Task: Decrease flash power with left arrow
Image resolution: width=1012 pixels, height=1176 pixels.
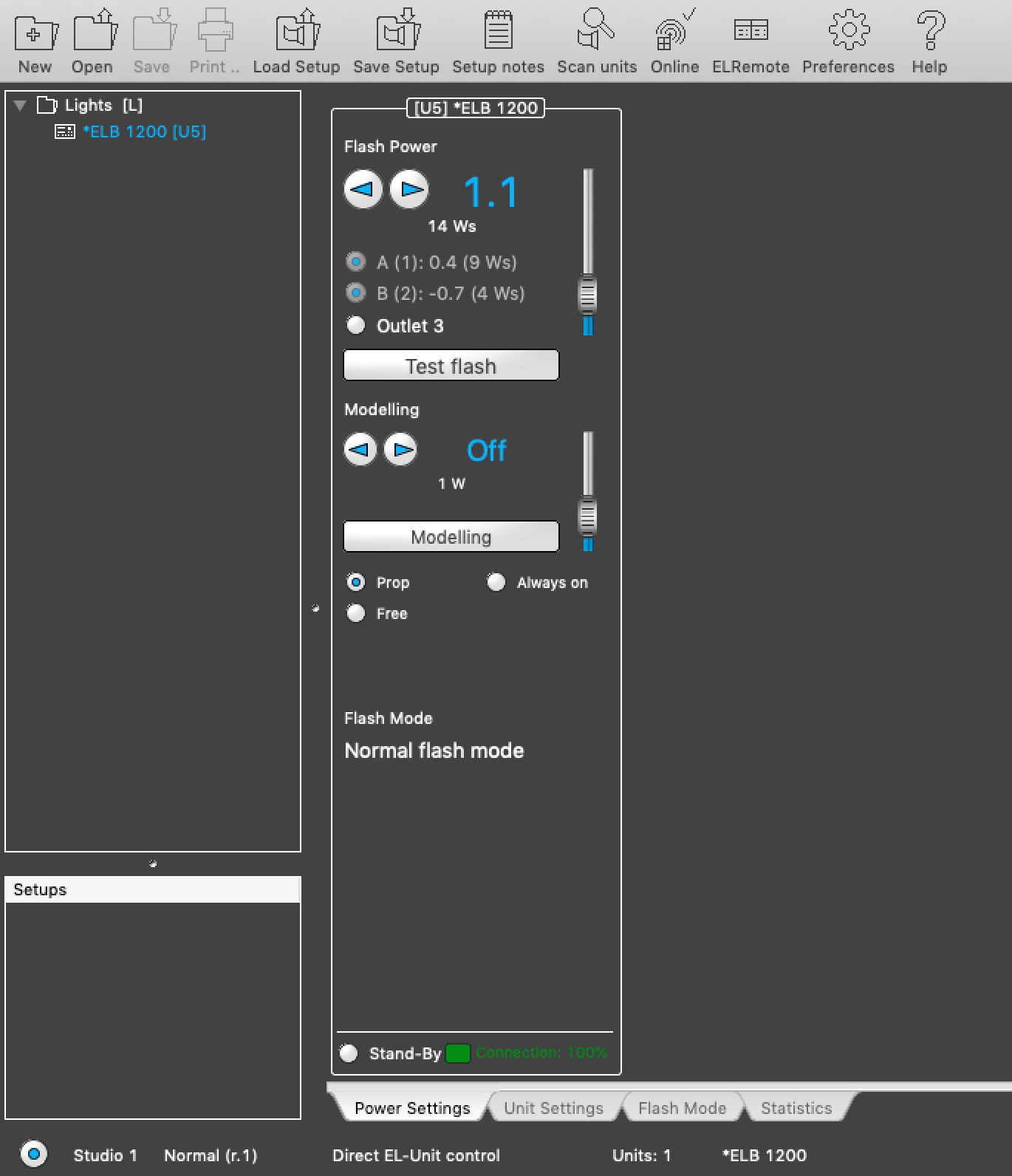Action: (x=363, y=189)
